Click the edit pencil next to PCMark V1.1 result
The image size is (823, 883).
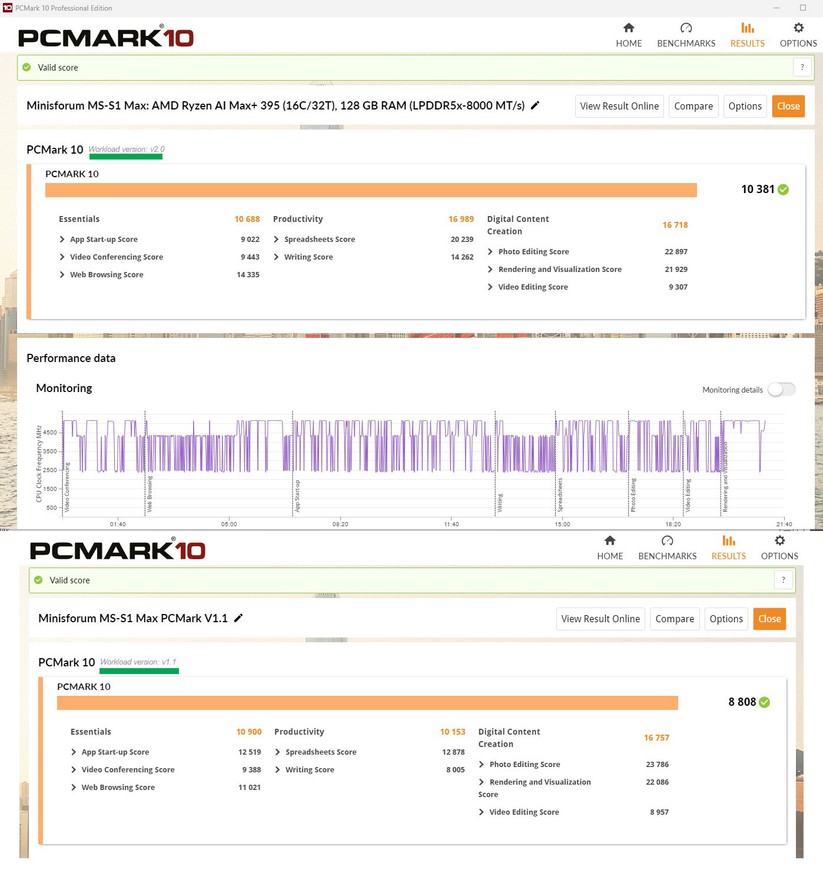[237, 618]
